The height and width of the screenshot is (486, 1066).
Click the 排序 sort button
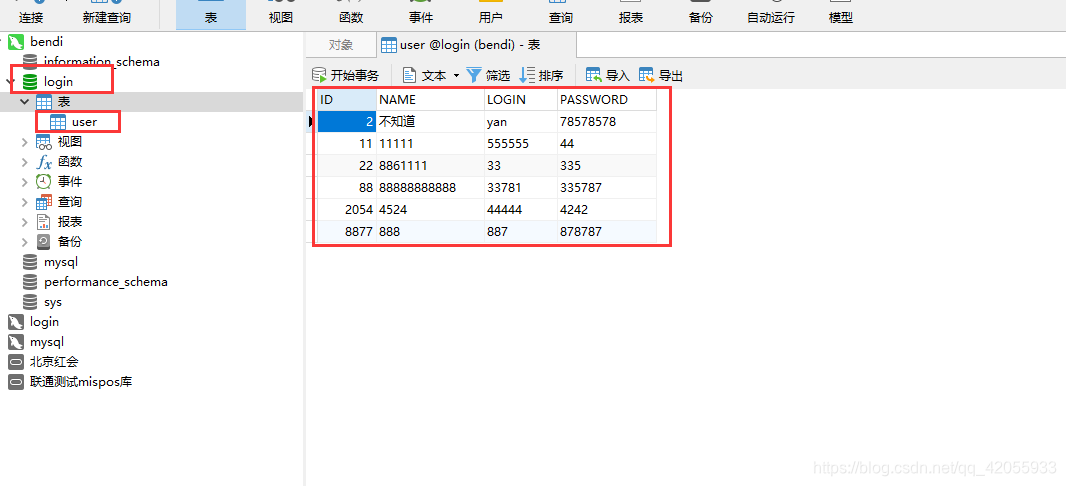[542, 75]
